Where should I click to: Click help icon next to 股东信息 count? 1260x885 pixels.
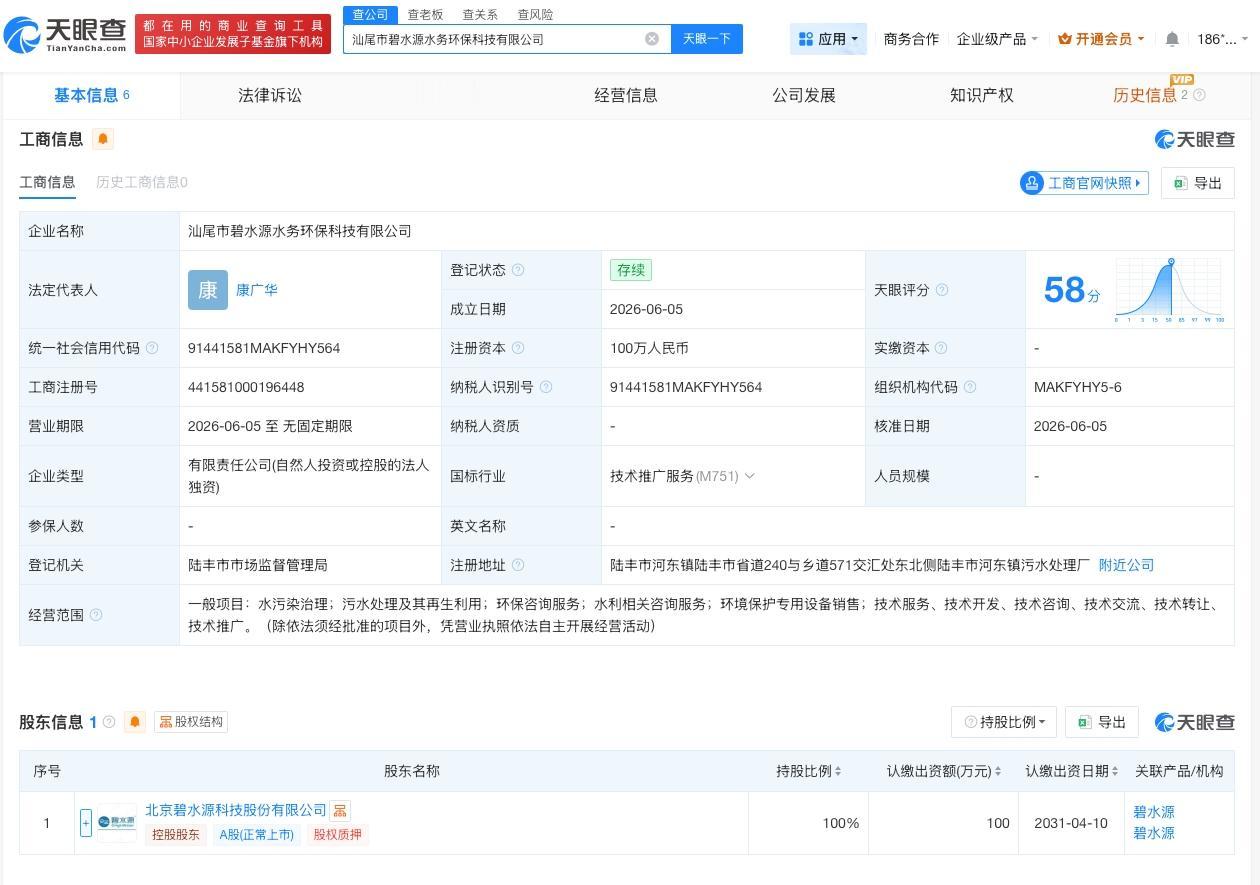point(109,722)
